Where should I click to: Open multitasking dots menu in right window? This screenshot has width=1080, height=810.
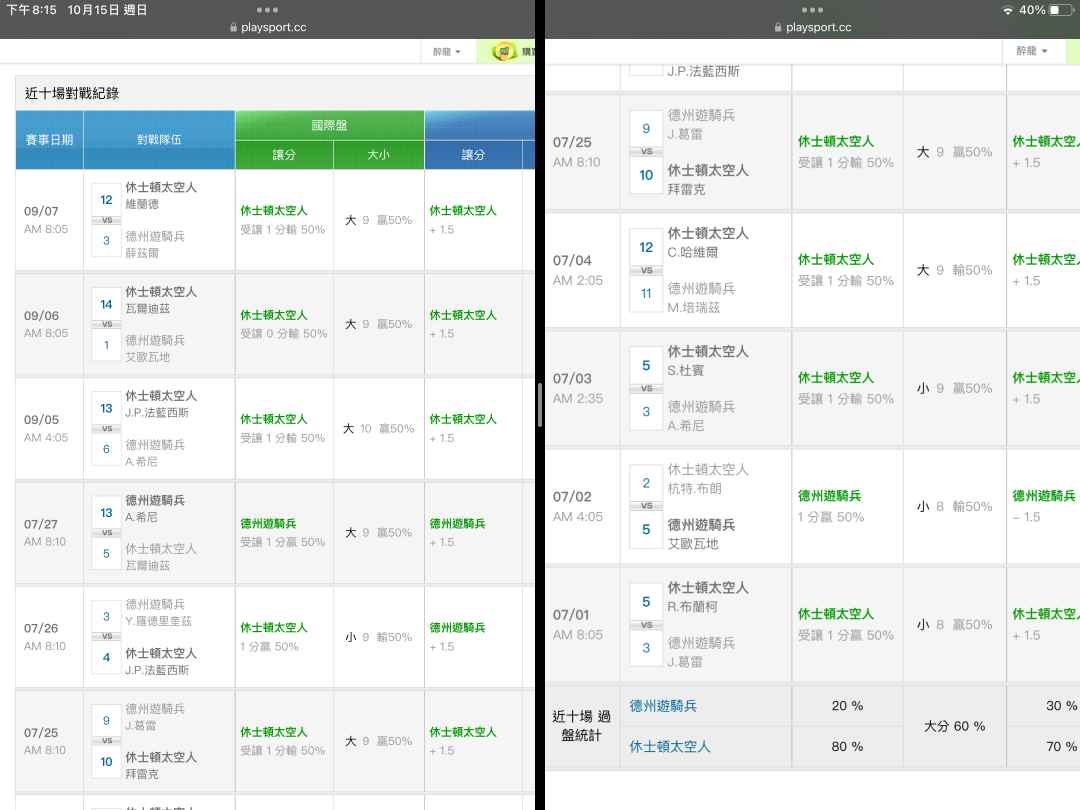(812, 10)
